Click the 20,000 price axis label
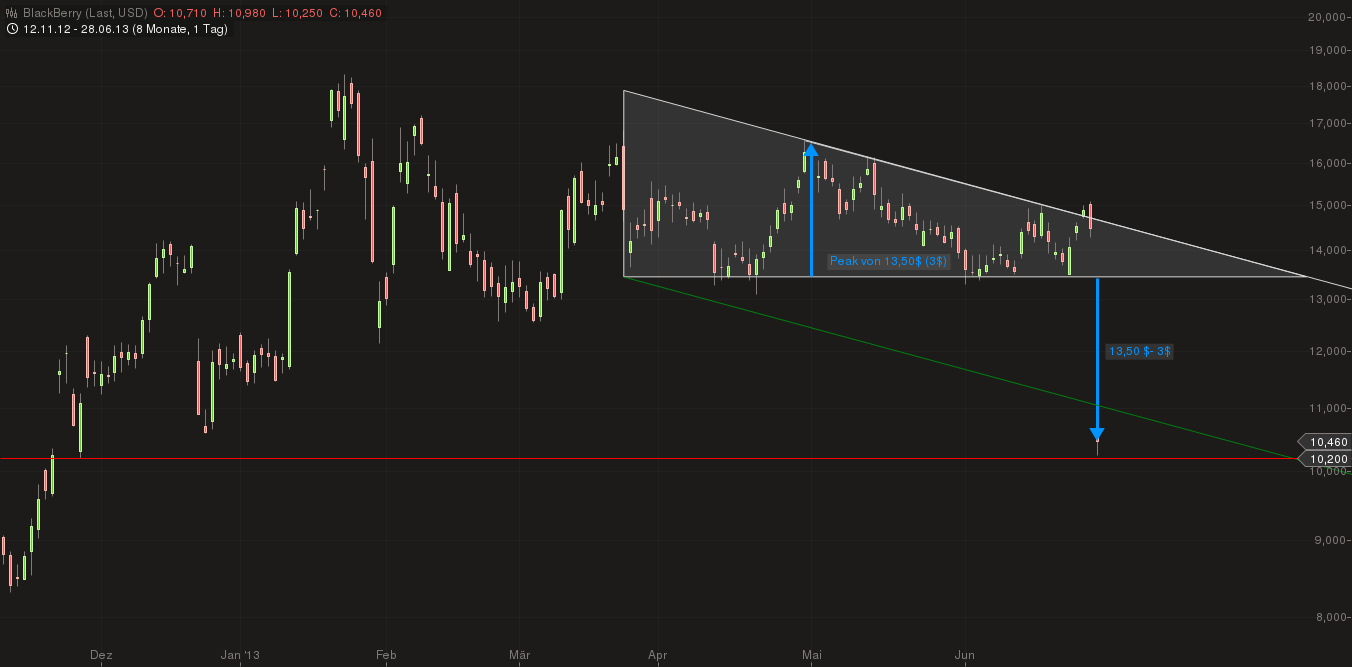The width and height of the screenshot is (1352, 667). pyautogui.click(x=1328, y=17)
